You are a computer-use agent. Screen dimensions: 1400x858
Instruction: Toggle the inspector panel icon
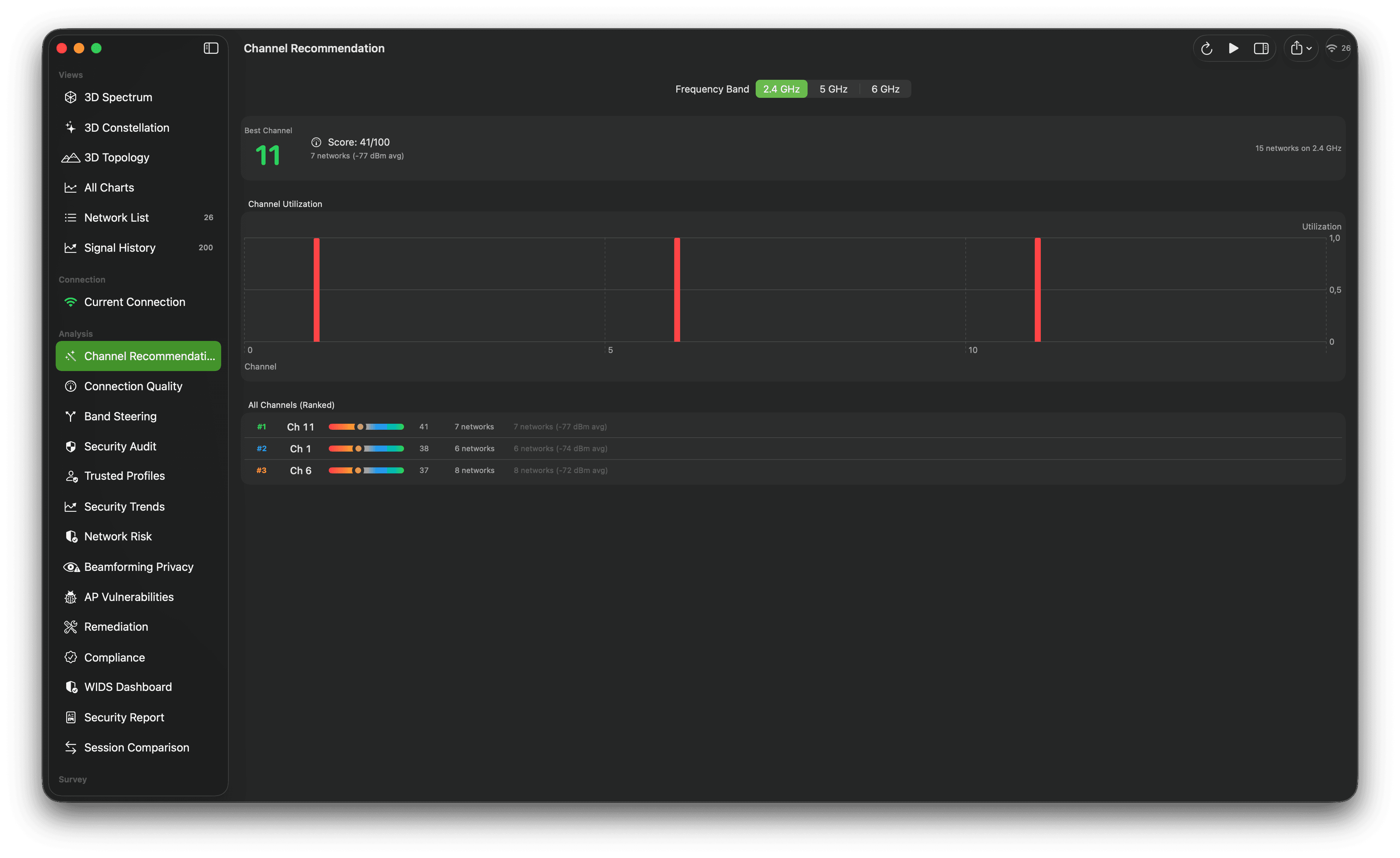click(x=1261, y=48)
